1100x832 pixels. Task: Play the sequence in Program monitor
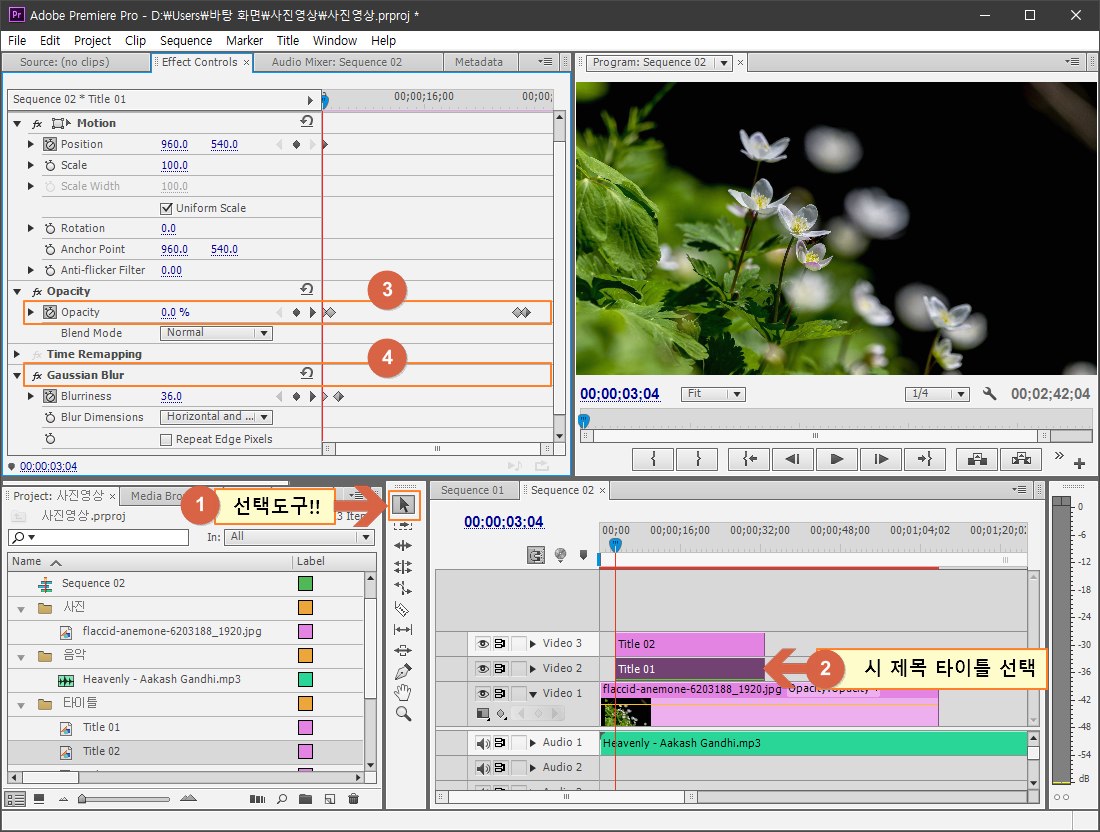point(836,459)
